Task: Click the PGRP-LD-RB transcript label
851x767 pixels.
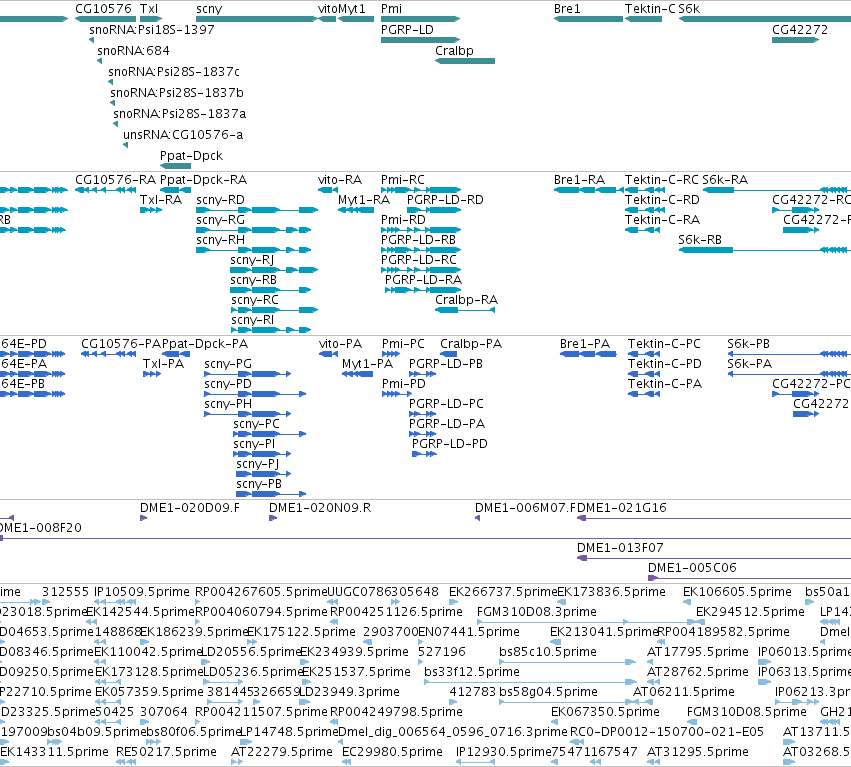Action: click(418, 240)
